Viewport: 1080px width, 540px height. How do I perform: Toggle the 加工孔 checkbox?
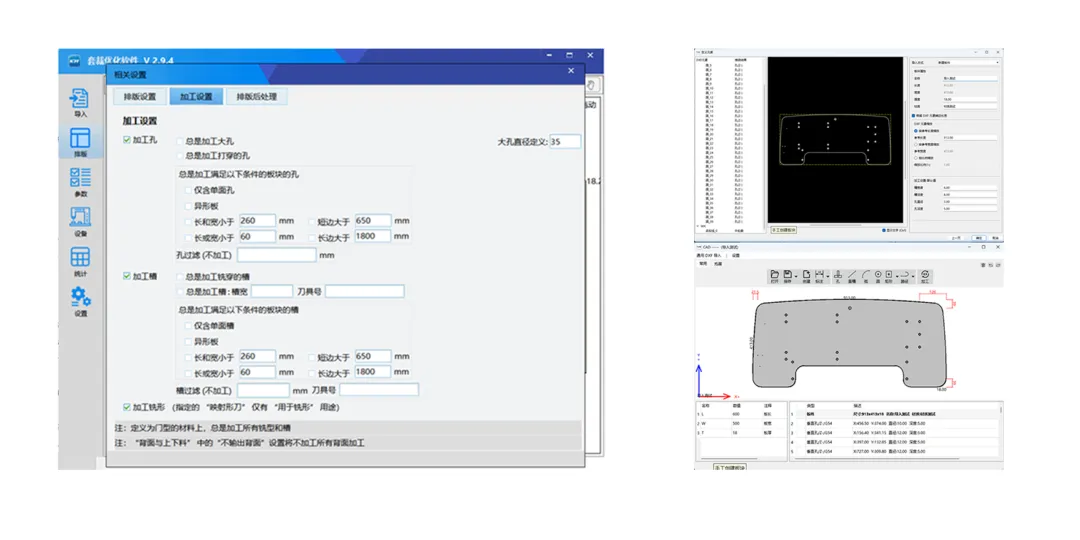coord(127,141)
